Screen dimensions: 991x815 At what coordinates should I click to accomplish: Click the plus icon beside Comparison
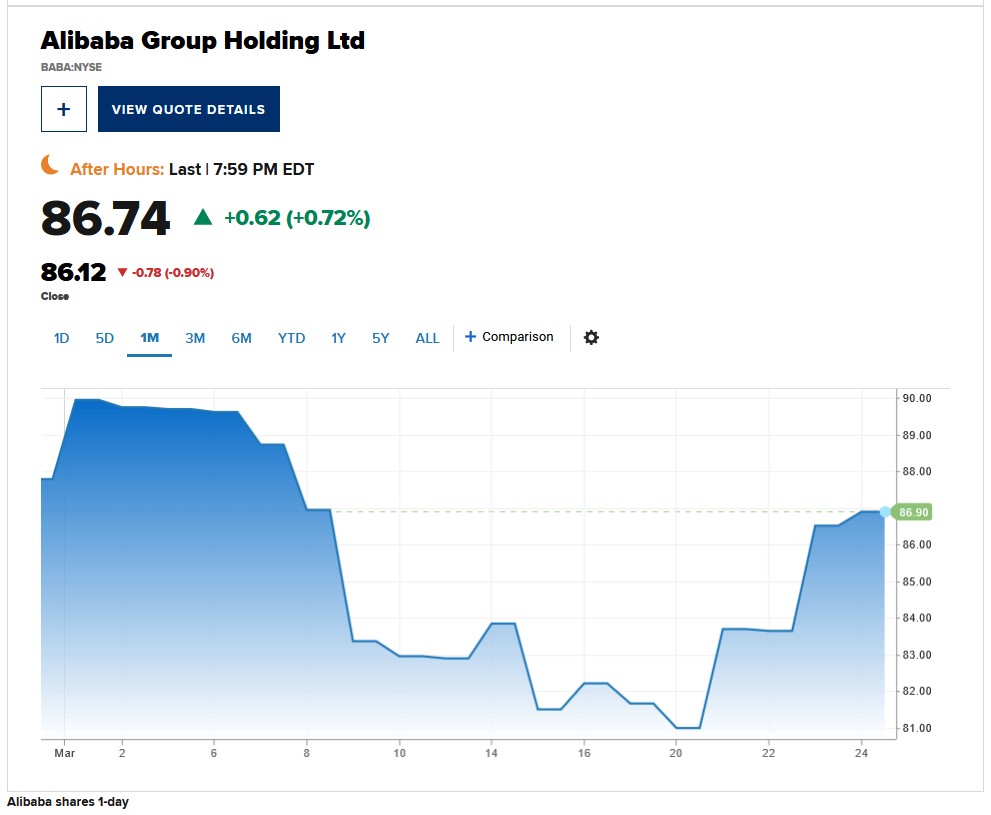(x=471, y=337)
